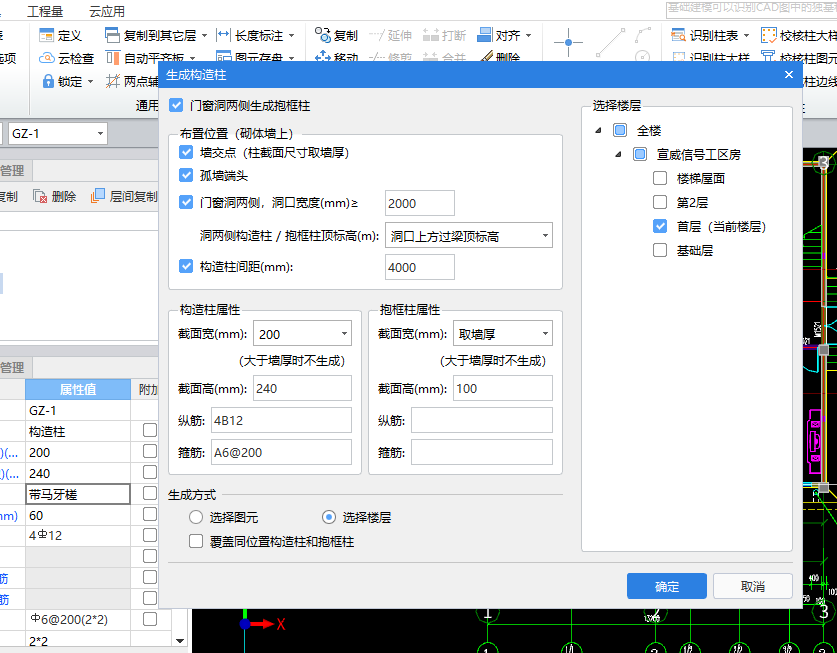Open the 工程量 ribbon tab
This screenshot has height=653, width=837.
pos(45,11)
